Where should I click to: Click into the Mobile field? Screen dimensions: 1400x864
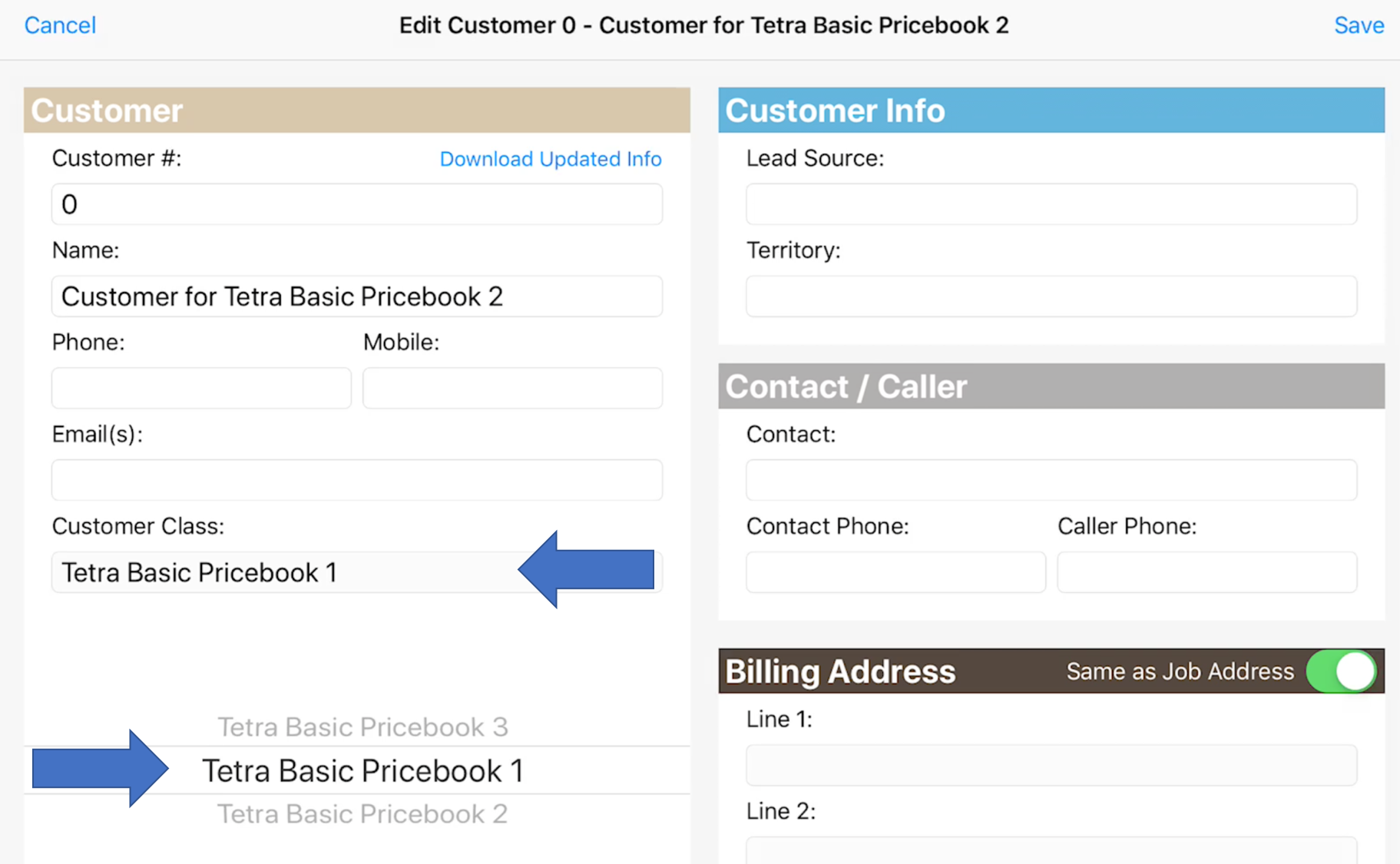[x=513, y=388]
